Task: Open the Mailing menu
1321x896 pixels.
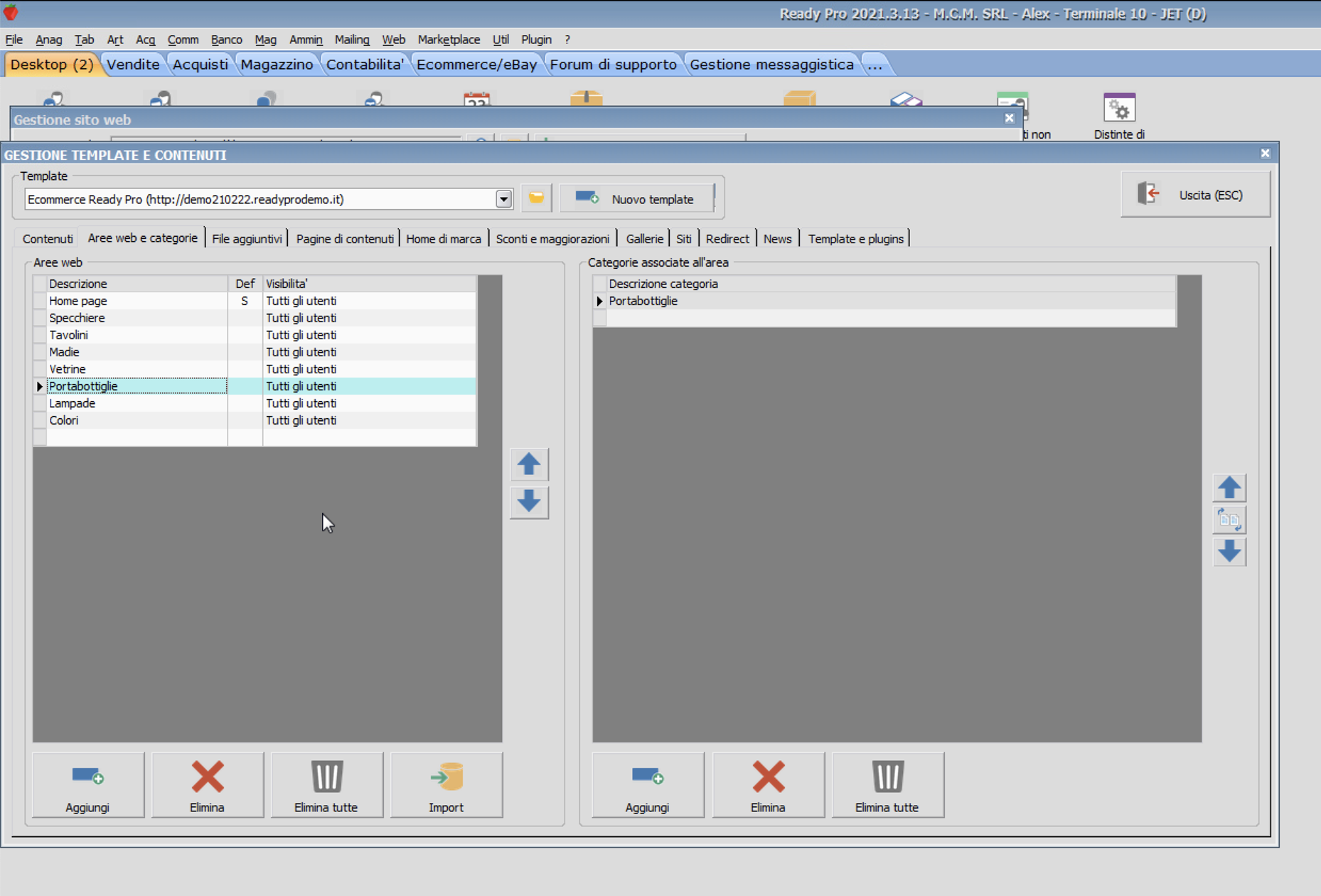Action: (352, 40)
